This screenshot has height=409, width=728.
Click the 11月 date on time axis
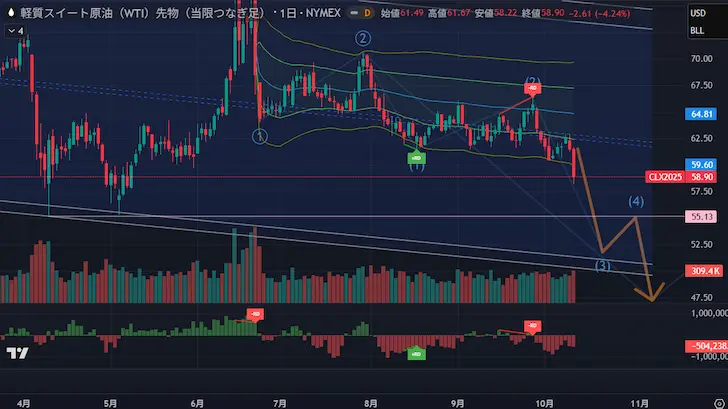coord(640,403)
